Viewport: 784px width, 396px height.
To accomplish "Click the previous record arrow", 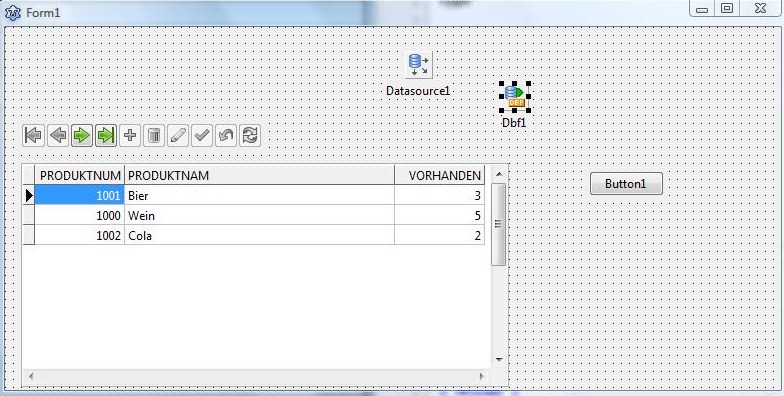I will pos(58,136).
